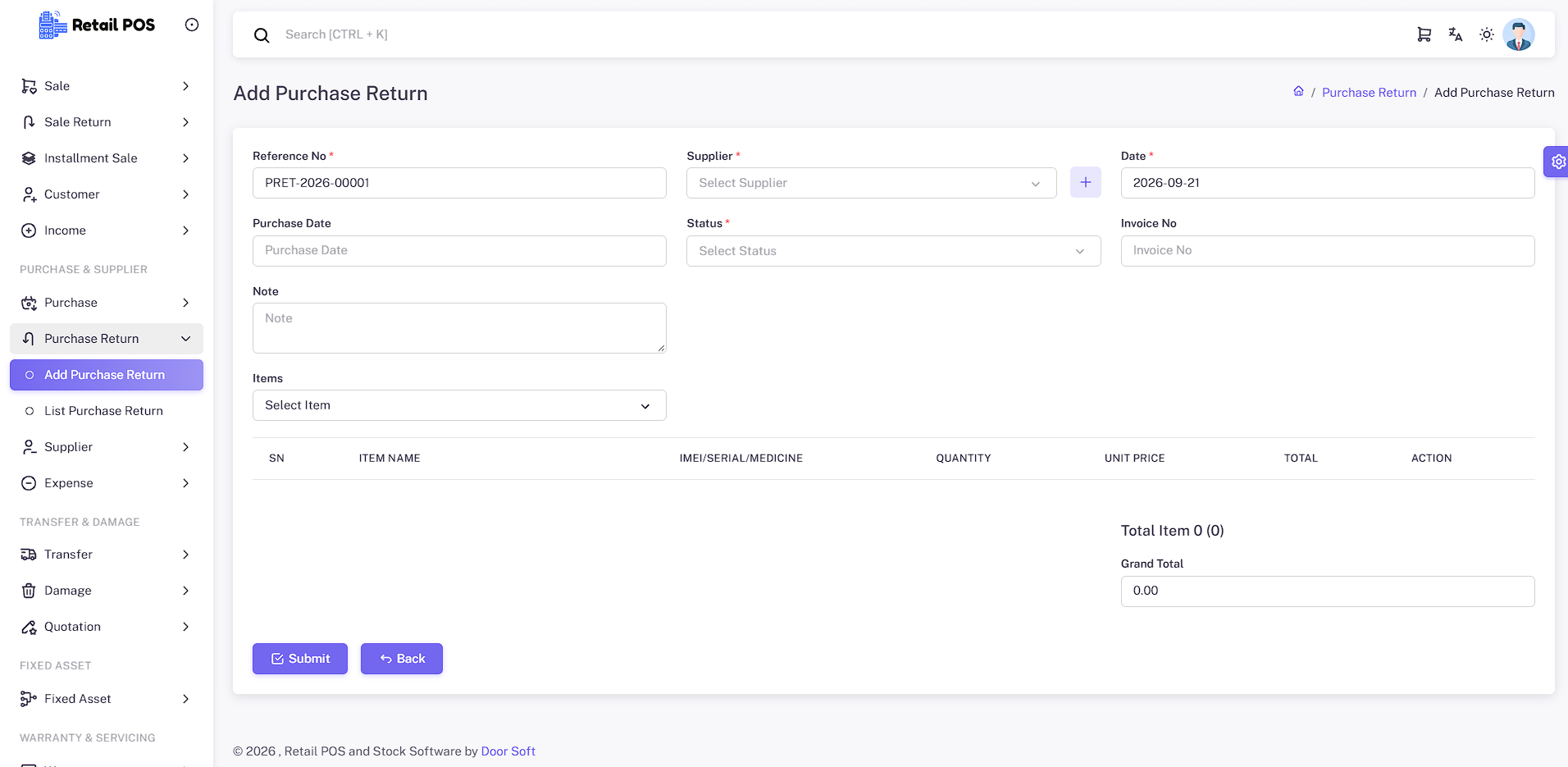Open the Select Status dropdown
The image size is (1568, 767).
tap(894, 251)
